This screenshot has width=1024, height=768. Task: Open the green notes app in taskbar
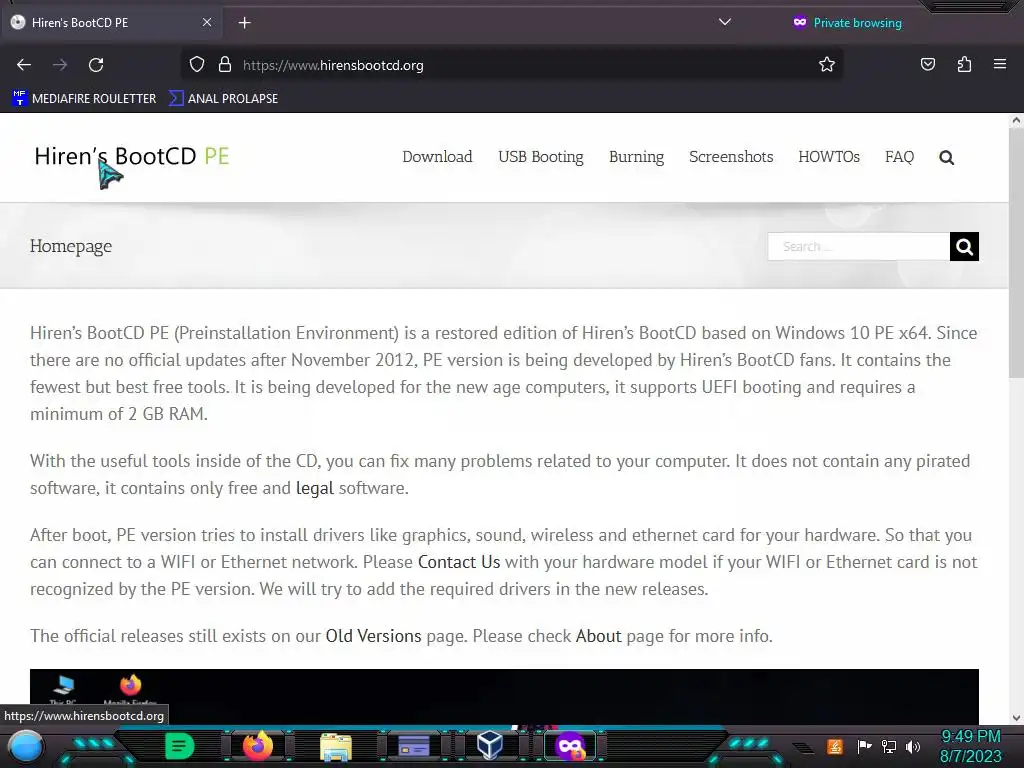(x=179, y=746)
